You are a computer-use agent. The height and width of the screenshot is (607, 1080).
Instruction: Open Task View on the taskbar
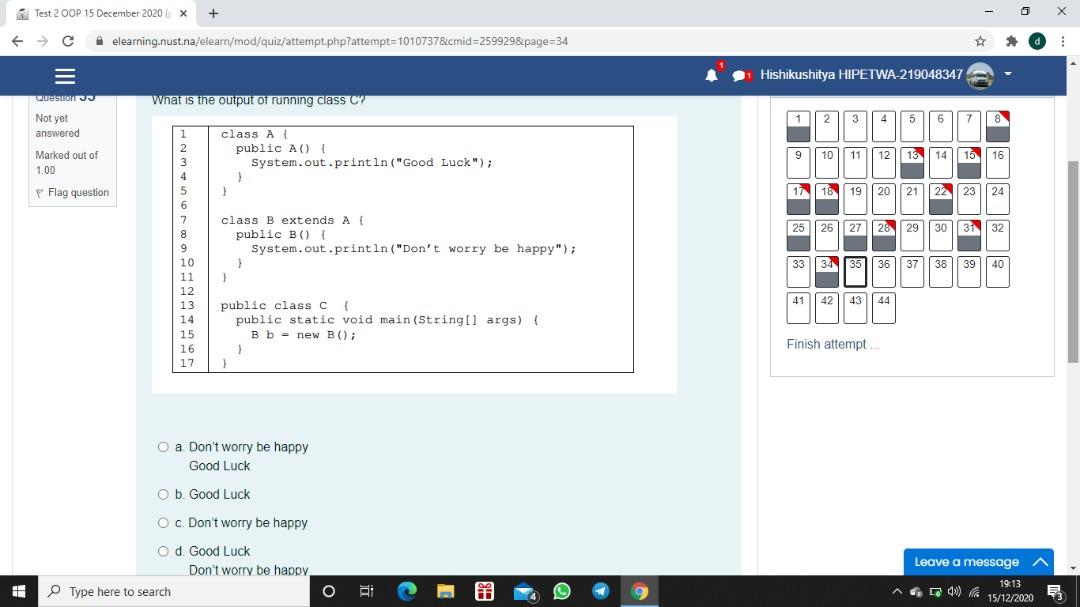click(x=366, y=591)
